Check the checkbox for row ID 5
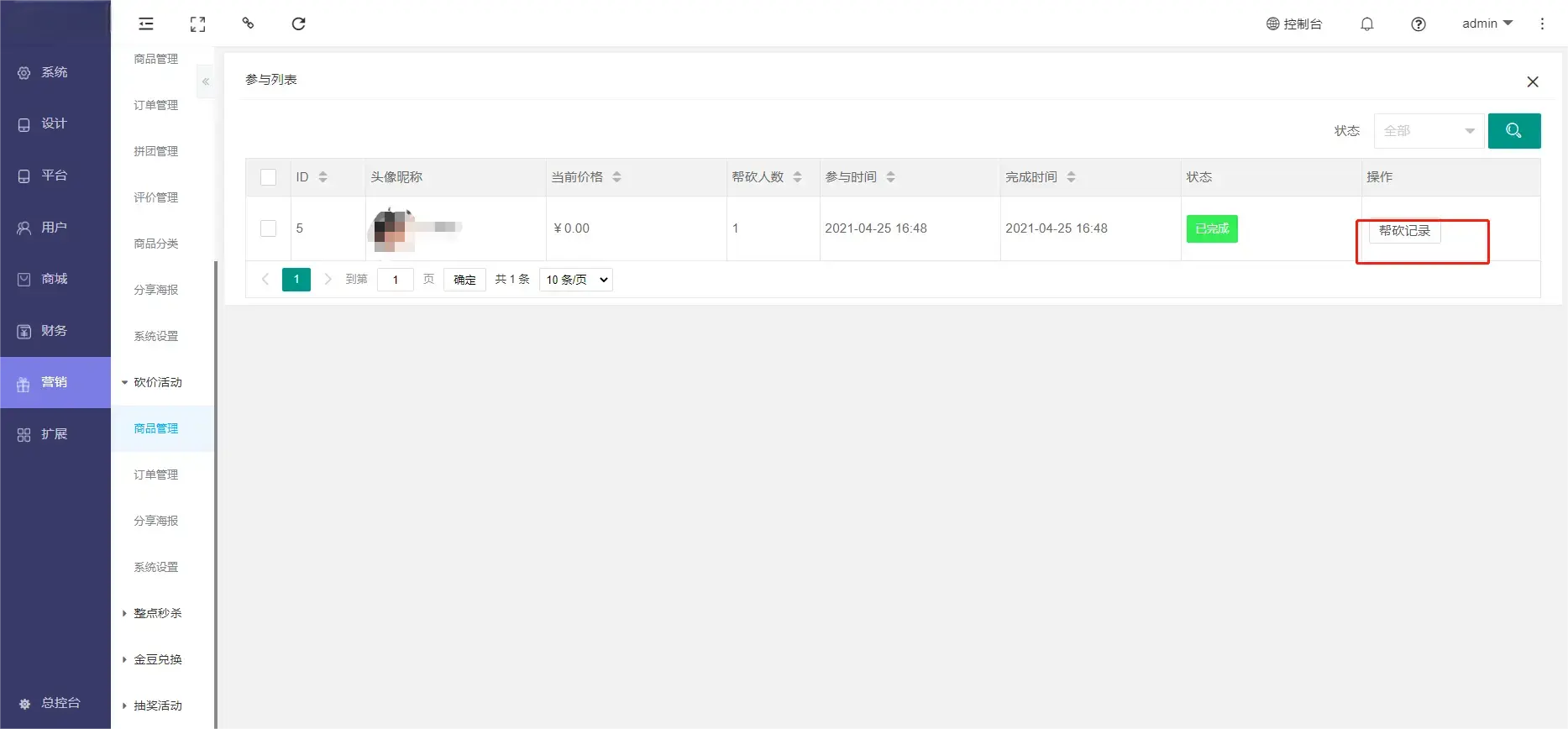This screenshot has height=729, width=1568. click(268, 228)
